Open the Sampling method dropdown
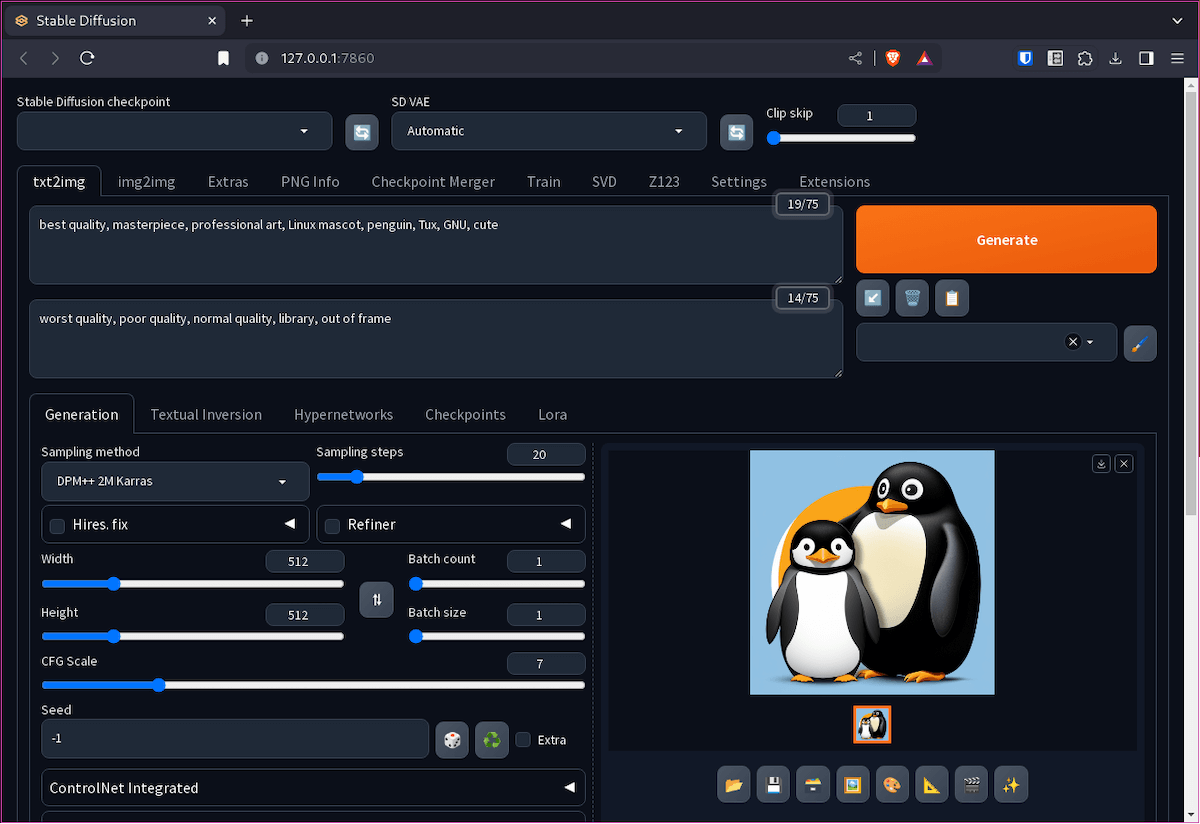The image size is (1200, 824). [x=175, y=481]
